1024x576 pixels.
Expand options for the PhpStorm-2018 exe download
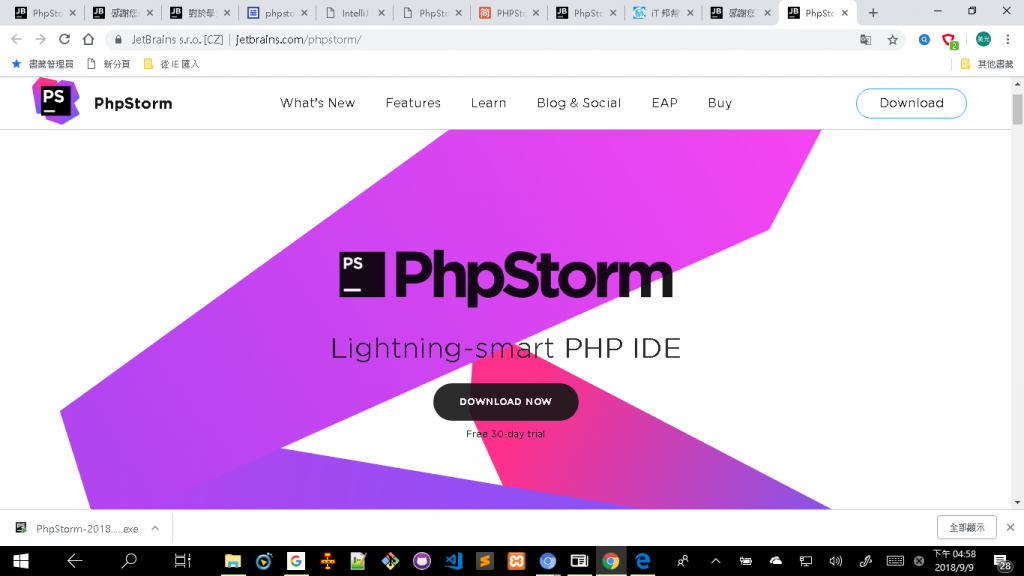click(x=155, y=528)
